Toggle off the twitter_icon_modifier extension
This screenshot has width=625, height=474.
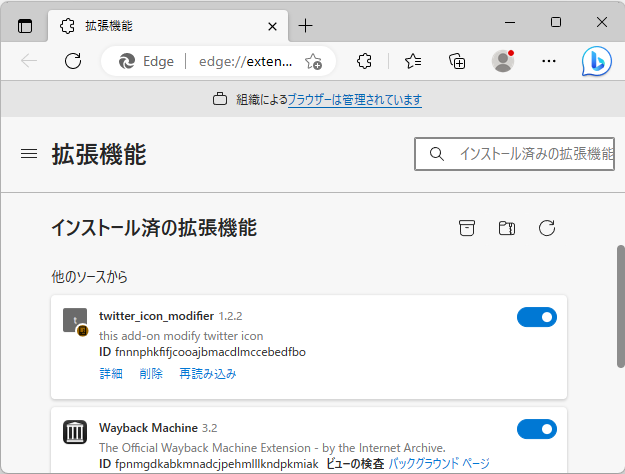coord(537,317)
